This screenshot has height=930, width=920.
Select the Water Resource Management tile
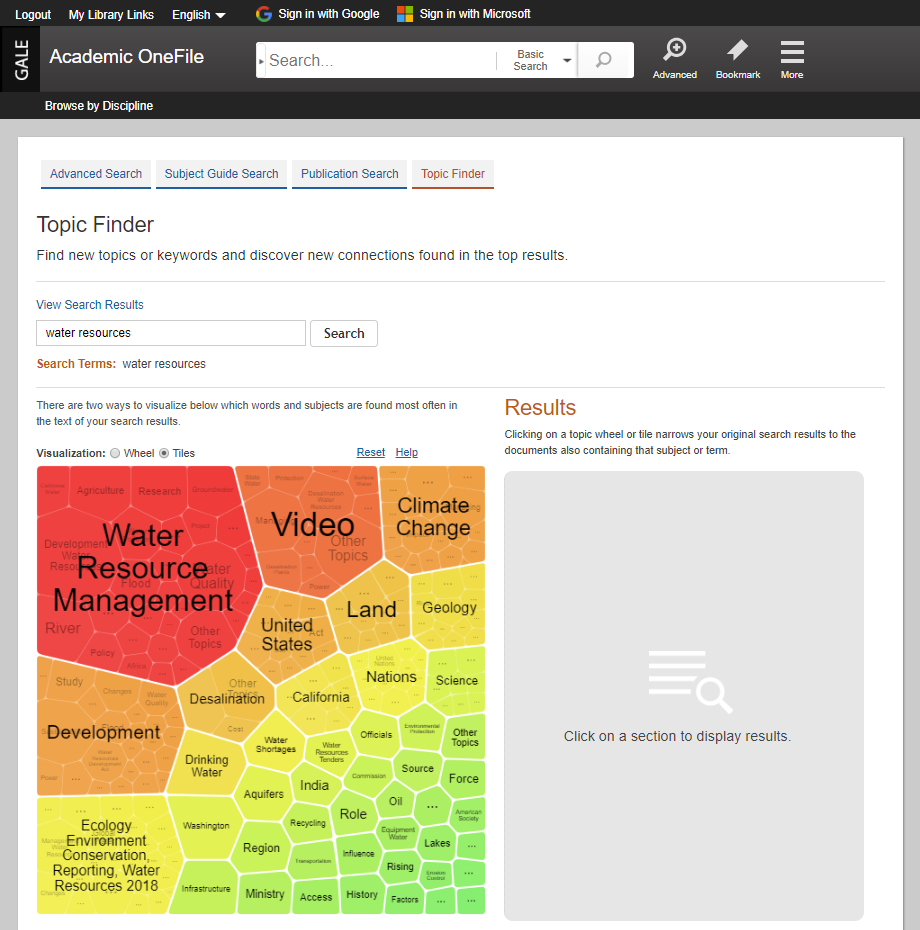click(143, 568)
